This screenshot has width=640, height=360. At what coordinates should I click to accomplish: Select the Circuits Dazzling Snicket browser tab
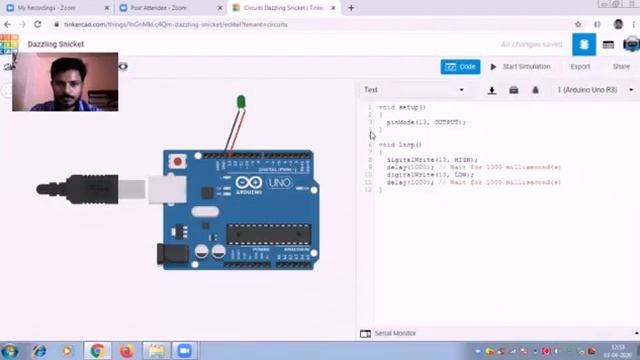point(283,8)
